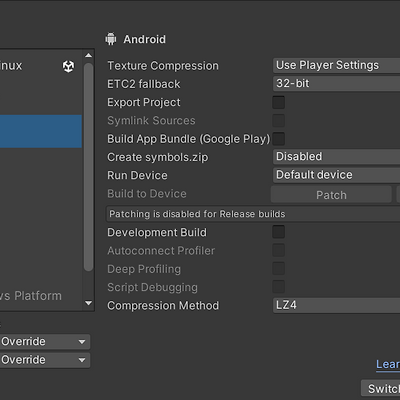Click the Unity logo icon beside Linux platform
400x400 pixels.
(69, 66)
